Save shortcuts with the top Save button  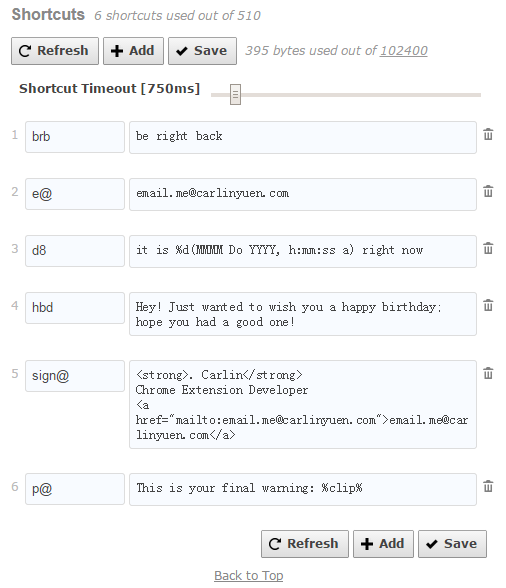point(203,51)
